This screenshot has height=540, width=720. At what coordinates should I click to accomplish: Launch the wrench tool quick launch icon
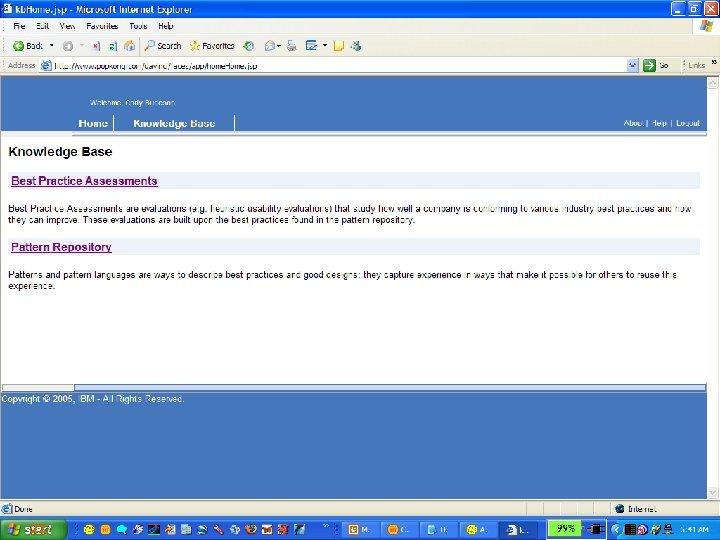[x=218, y=529]
